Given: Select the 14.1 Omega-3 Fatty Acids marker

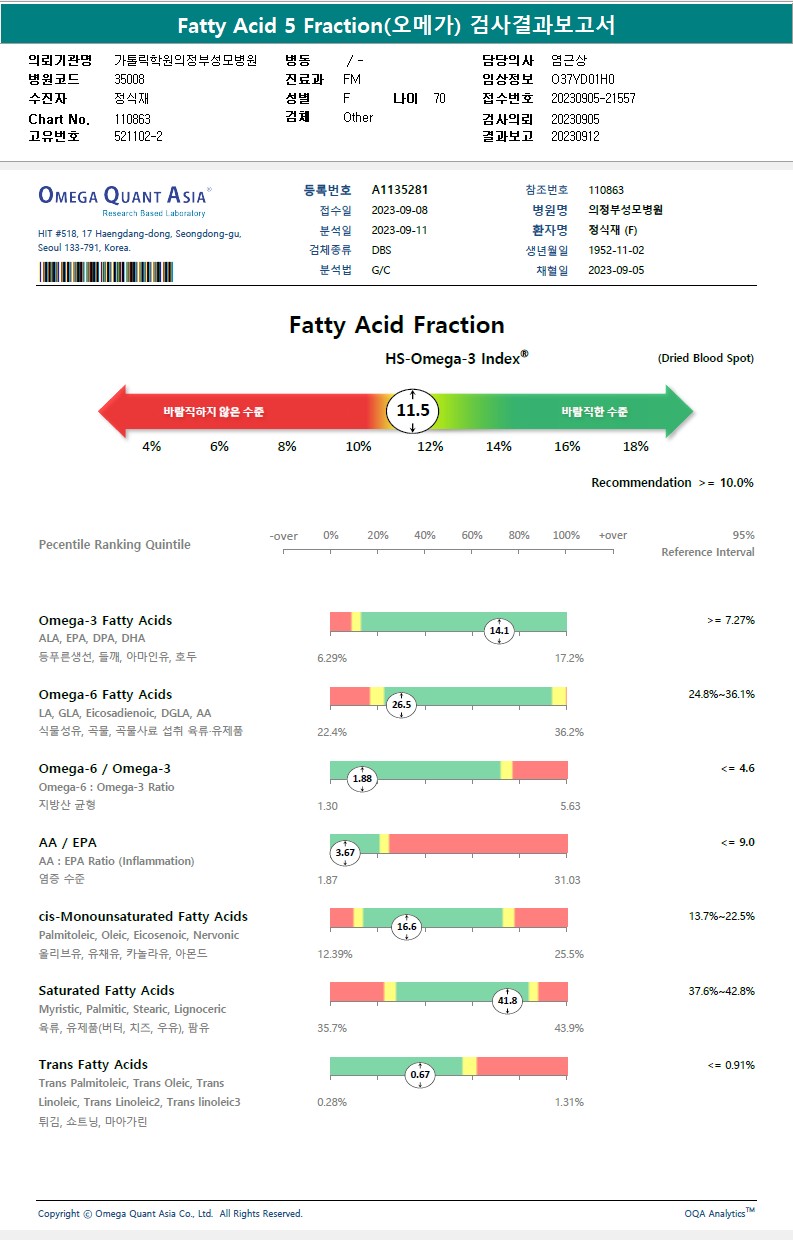Looking at the screenshot, I should click(499, 631).
